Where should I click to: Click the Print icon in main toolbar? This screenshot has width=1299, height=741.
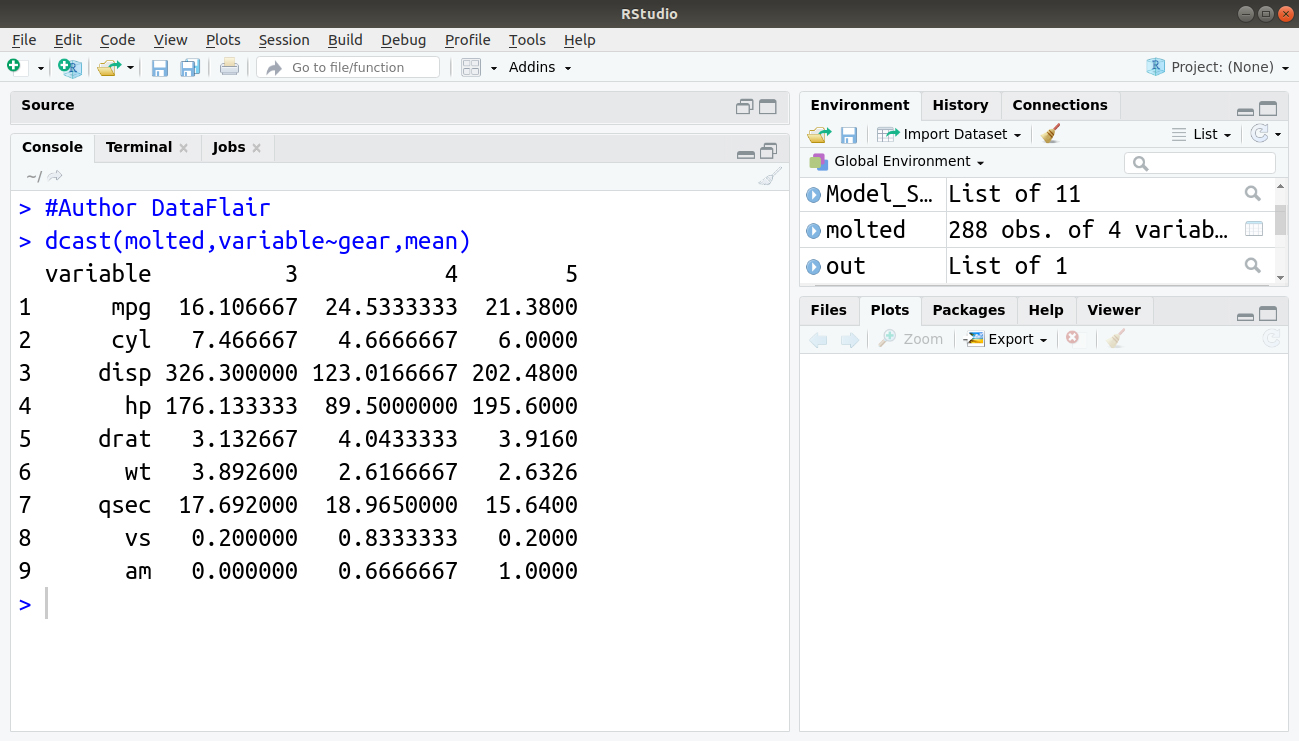point(229,67)
